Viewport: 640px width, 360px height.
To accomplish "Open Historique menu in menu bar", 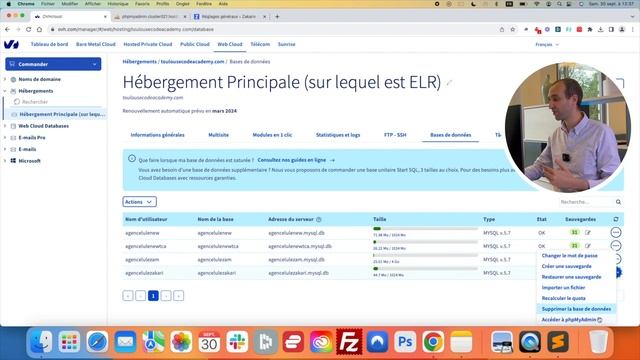I will point(118,4).
